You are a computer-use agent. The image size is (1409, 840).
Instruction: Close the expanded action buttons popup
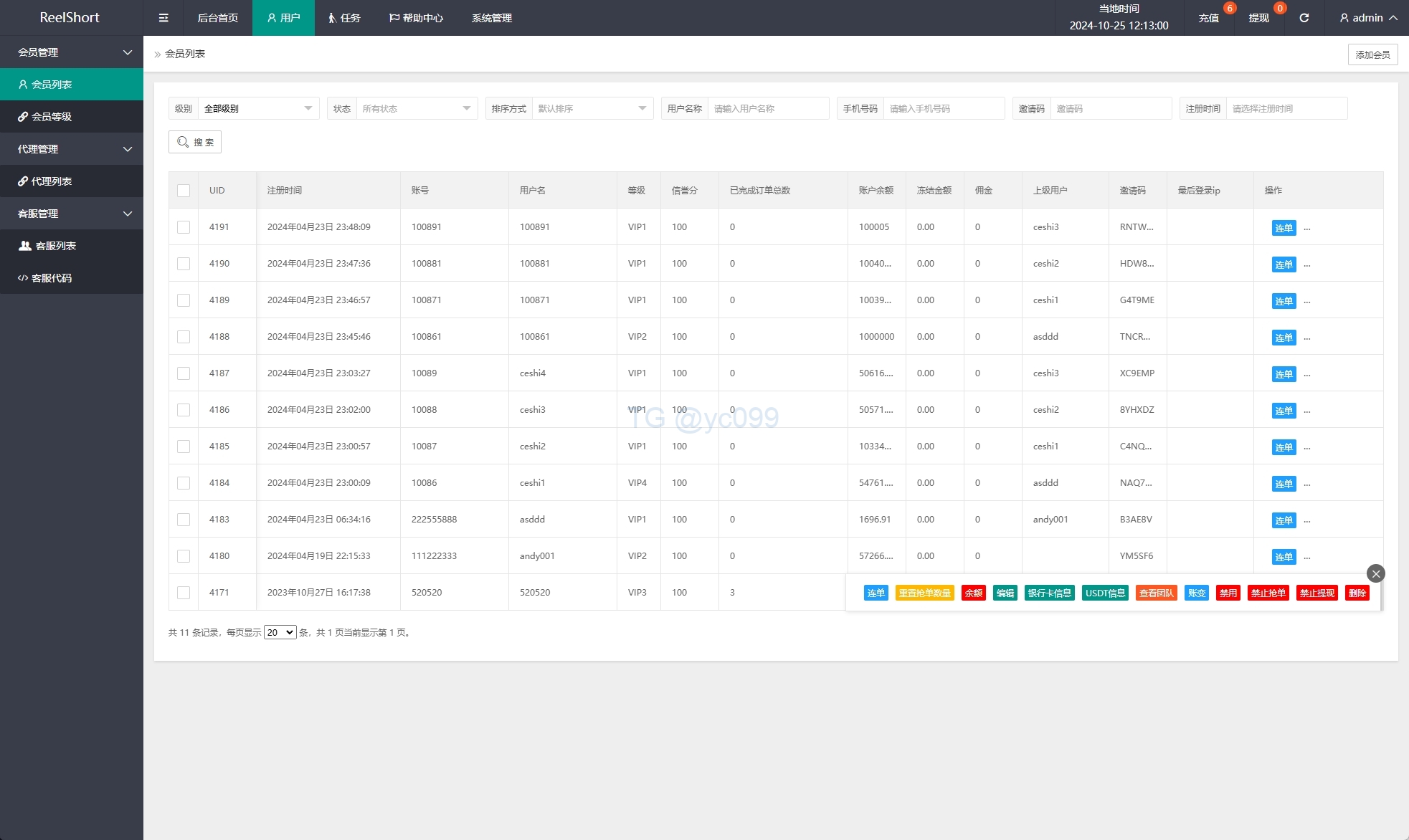pos(1375,573)
